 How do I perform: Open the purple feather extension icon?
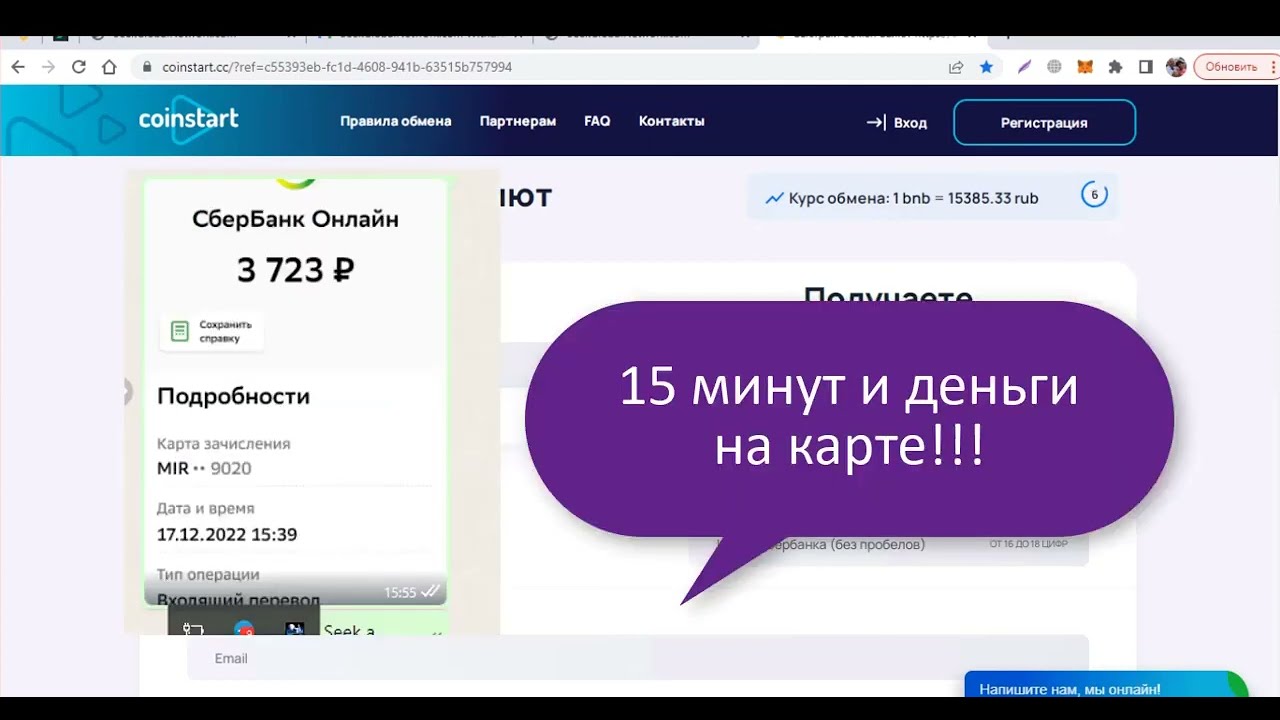click(1024, 67)
